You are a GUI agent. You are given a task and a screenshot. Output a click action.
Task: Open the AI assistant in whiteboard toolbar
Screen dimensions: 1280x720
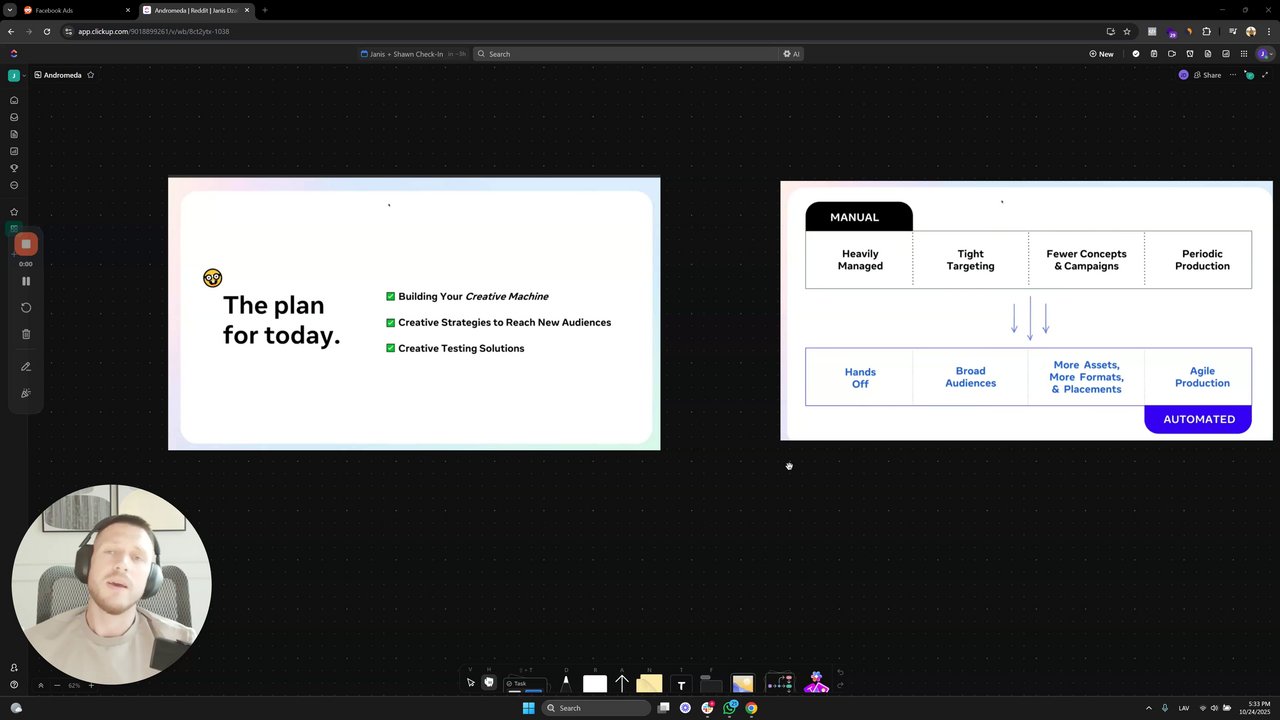point(817,683)
